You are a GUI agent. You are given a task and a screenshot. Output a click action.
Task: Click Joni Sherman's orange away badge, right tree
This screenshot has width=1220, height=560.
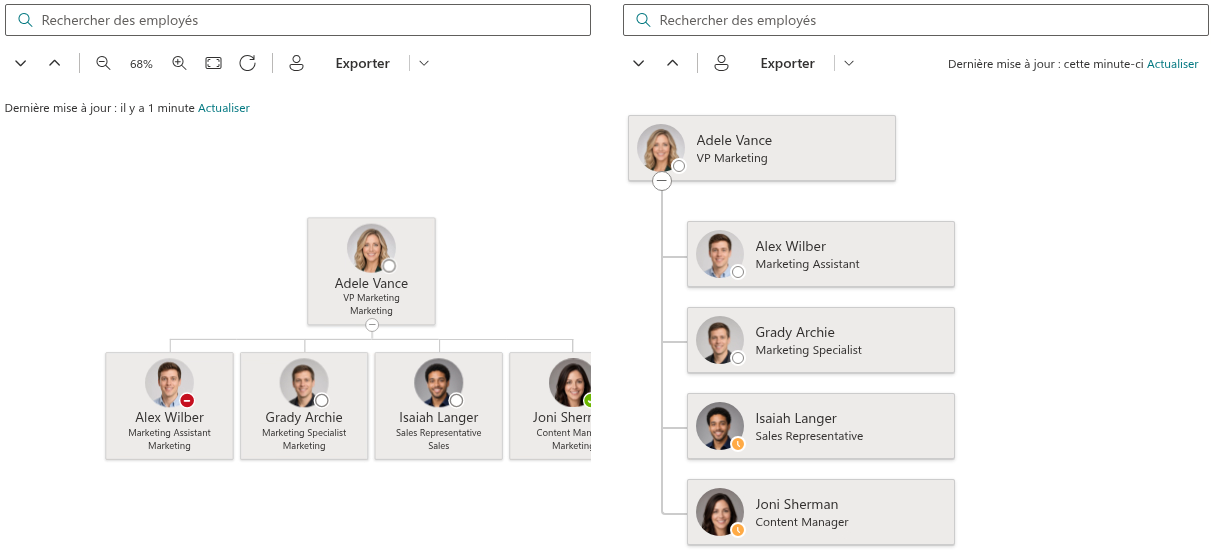(738, 529)
